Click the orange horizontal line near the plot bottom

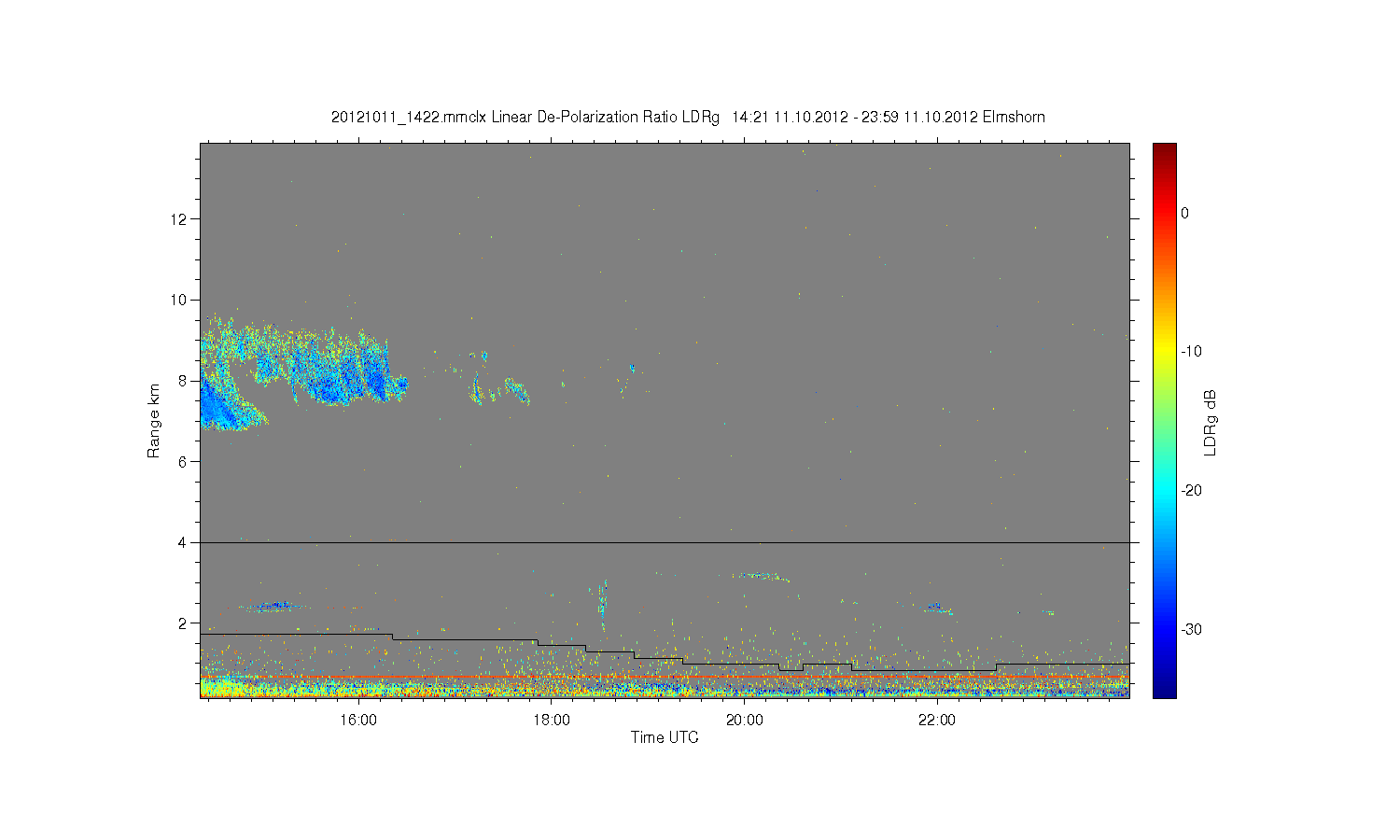(665, 676)
